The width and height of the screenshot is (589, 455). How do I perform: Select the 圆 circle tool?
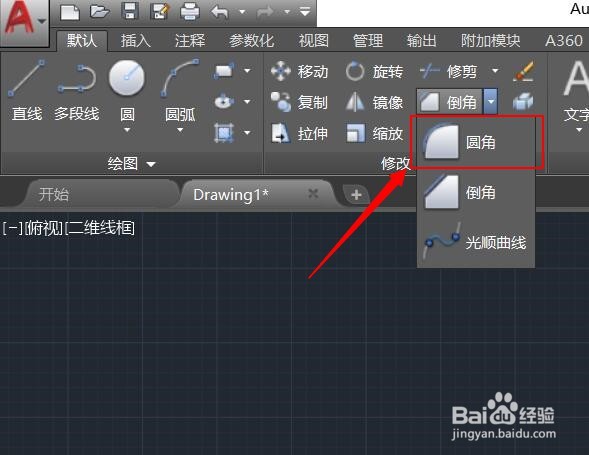click(127, 90)
